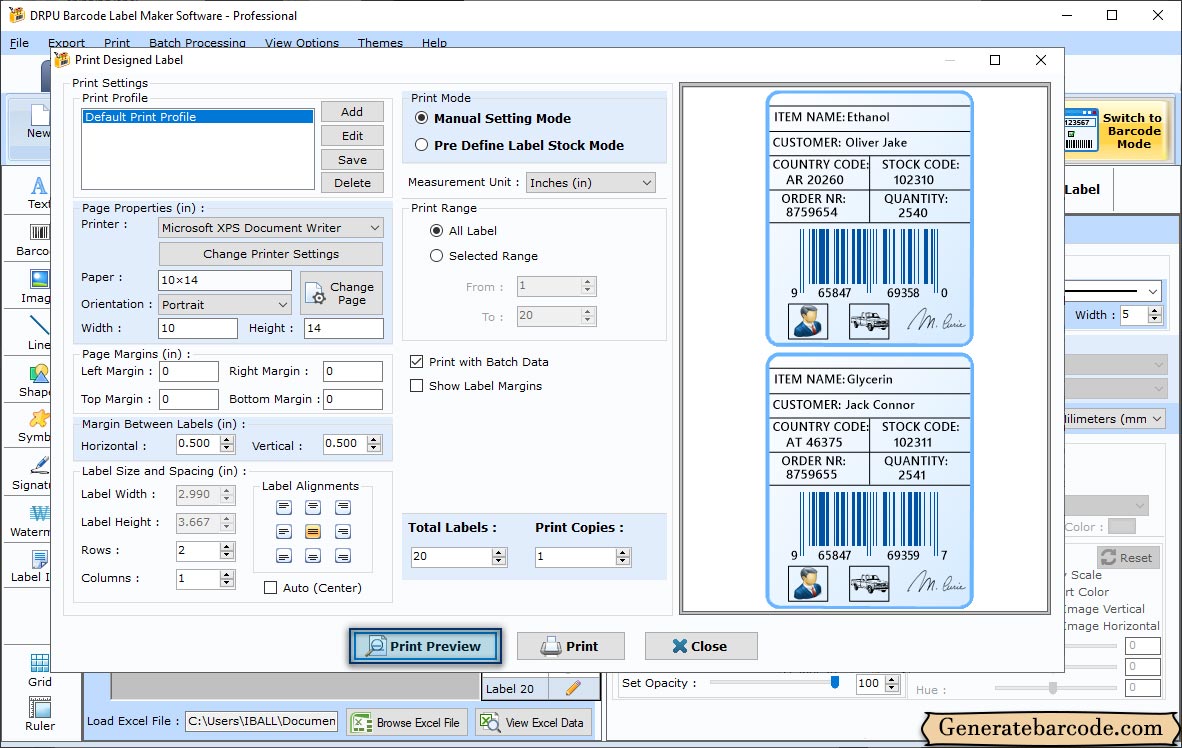Click pencil edit icon next to Label 20

point(573,688)
